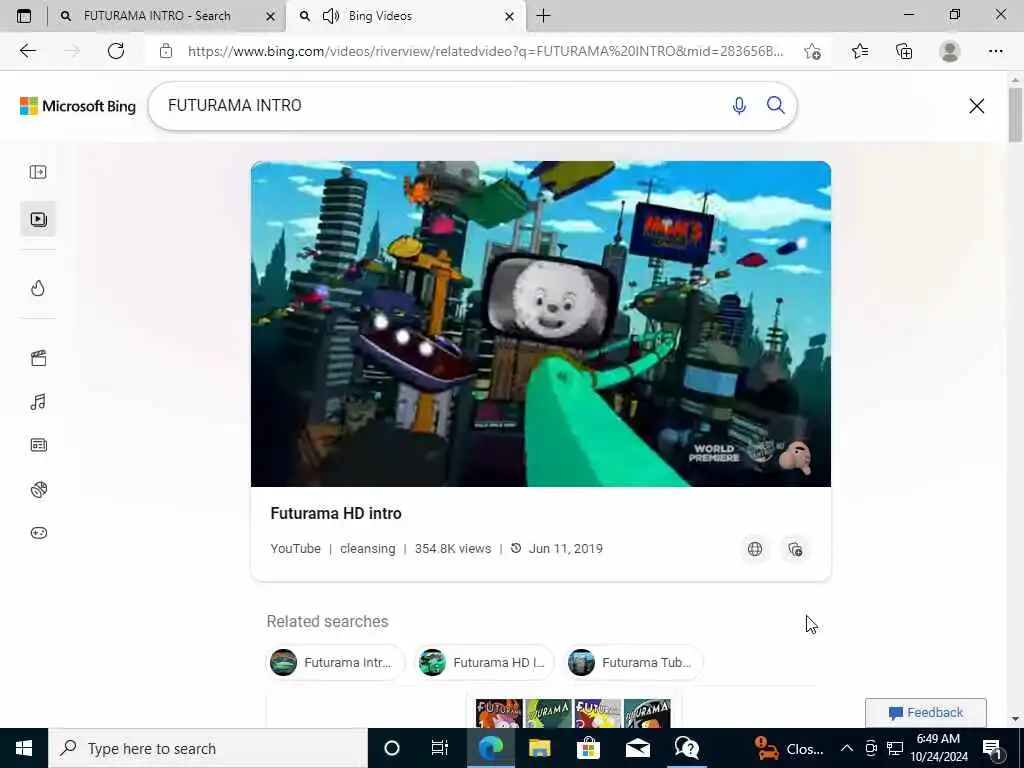1024x768 pixels.
Task: Open the YouTube source link
Action: pyautogui.click(x=295, y=549)
